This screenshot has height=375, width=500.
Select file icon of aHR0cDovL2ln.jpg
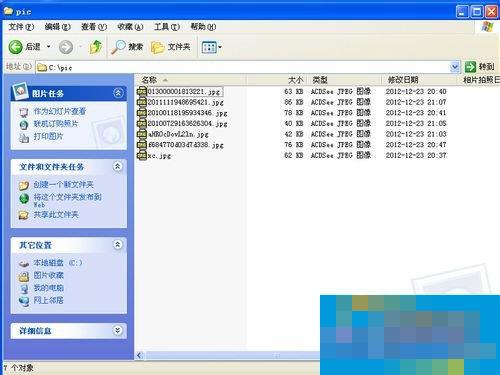click(x=142, y=134)
